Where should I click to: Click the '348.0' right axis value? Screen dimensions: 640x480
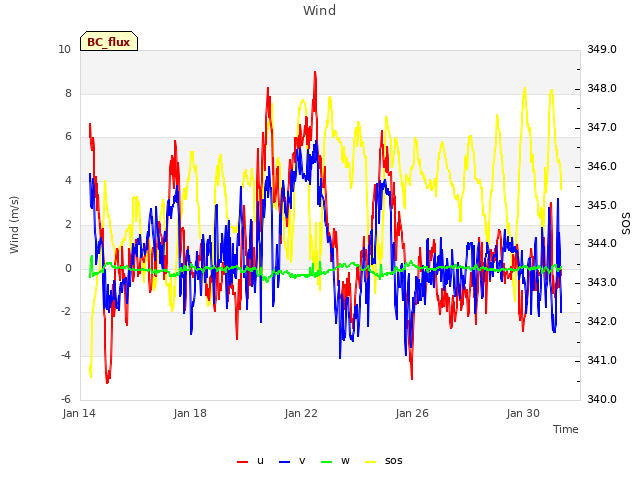coord(602,88)
